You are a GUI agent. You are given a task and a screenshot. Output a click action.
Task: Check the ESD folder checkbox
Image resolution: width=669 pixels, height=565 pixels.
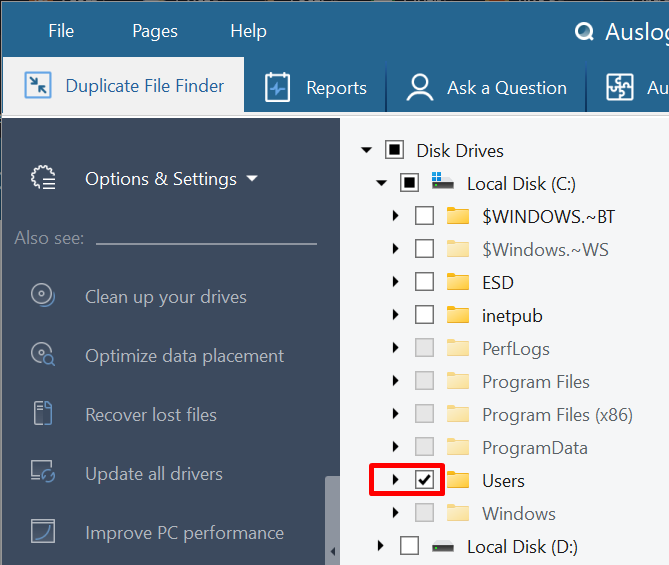pos(424,283)
